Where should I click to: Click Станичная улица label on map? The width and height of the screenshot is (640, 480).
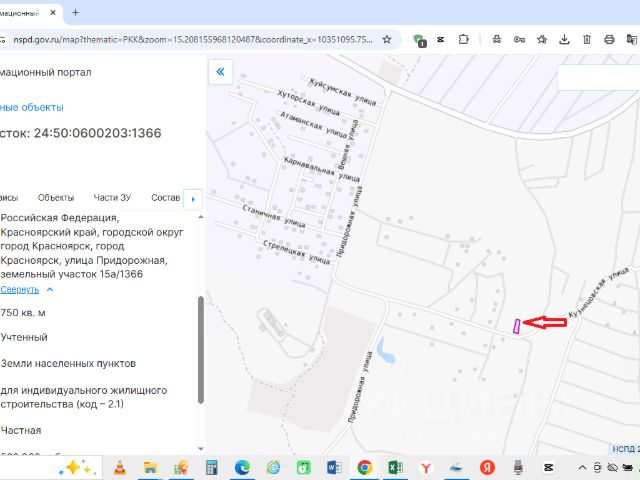[x=274, y=216]
